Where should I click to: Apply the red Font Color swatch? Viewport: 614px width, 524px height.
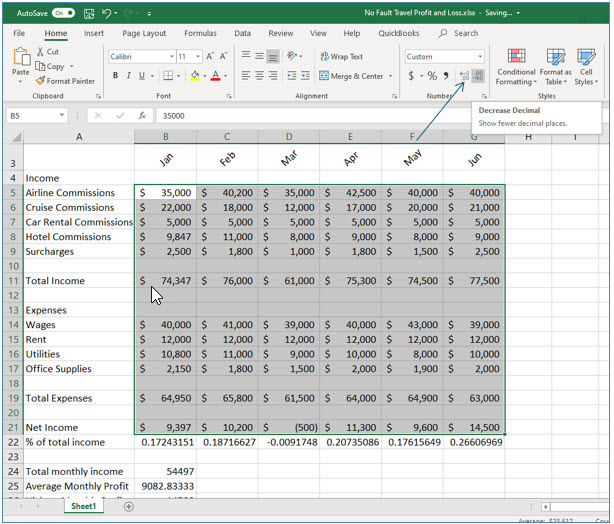[x=215, y=76]
